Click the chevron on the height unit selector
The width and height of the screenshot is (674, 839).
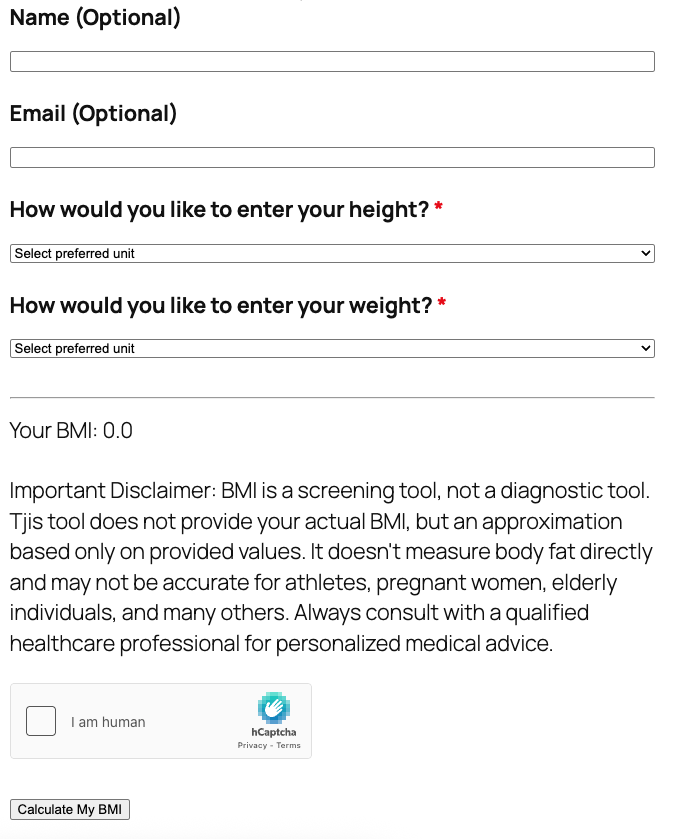click(645, 252)
